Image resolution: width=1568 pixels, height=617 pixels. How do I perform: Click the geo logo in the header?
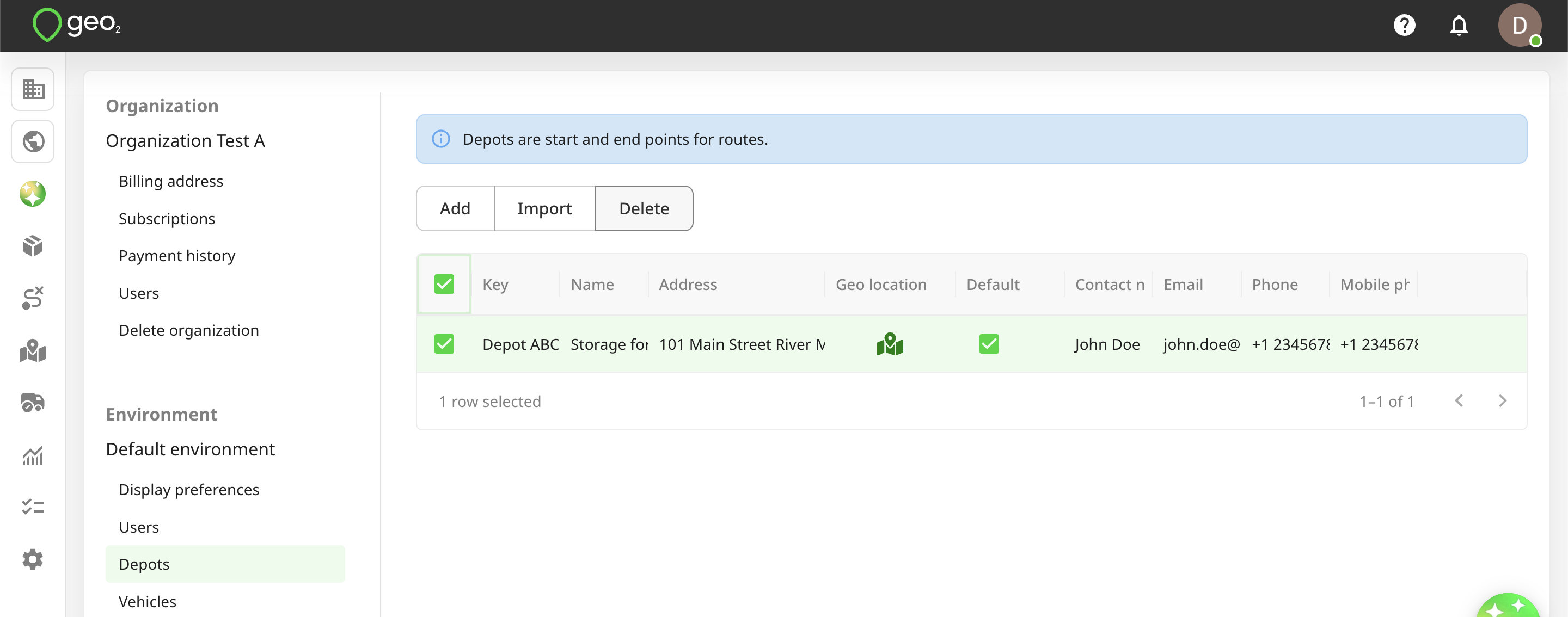77,24
